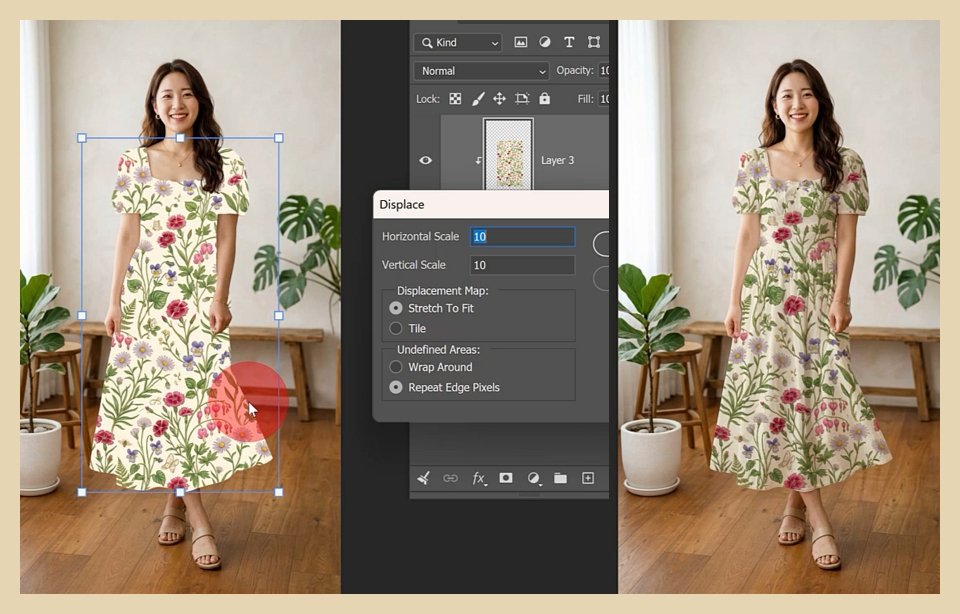Click the Layer 3 layer name

(x=557, y=160)
